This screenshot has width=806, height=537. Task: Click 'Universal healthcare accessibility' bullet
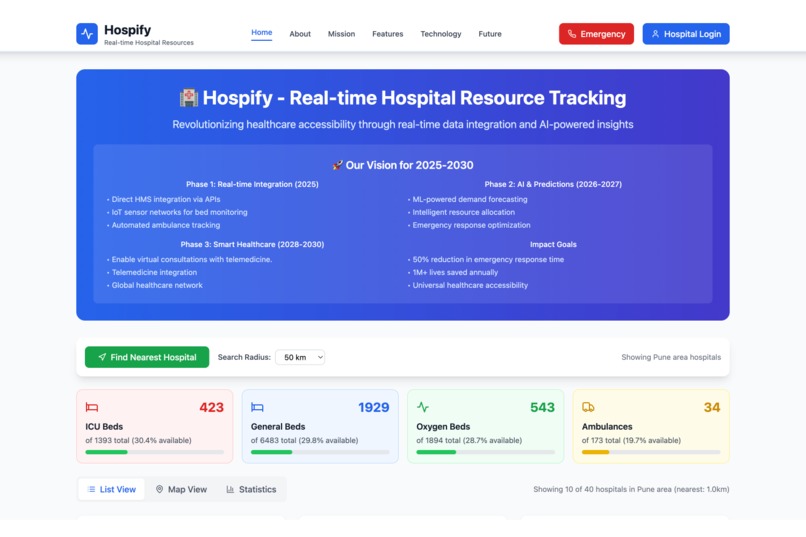click(x=470, y=285)
